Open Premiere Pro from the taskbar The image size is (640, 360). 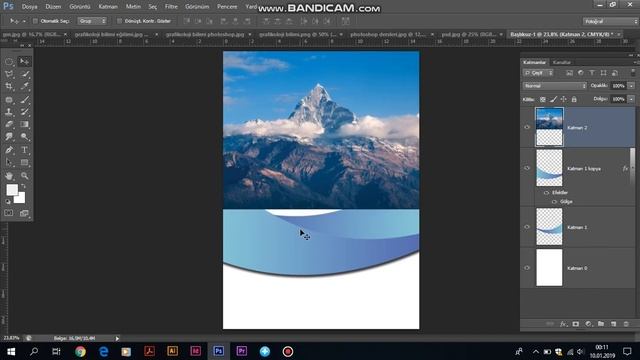point(242,351)
